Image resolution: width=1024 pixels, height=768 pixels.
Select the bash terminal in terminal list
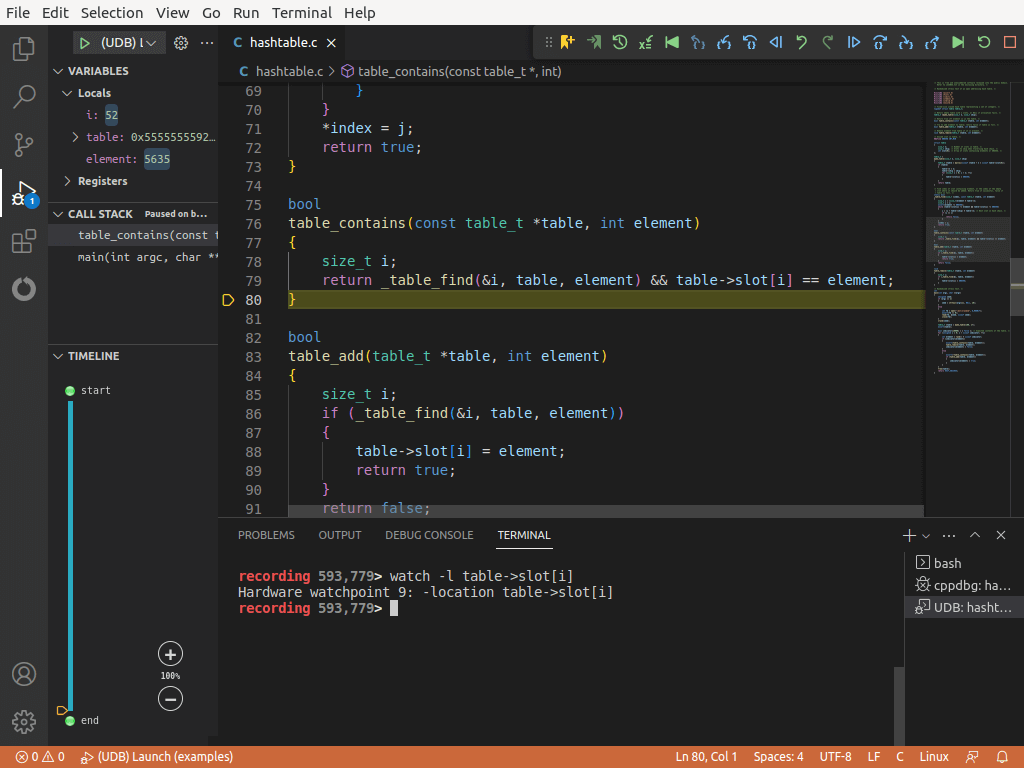click(x=946, y=563)
